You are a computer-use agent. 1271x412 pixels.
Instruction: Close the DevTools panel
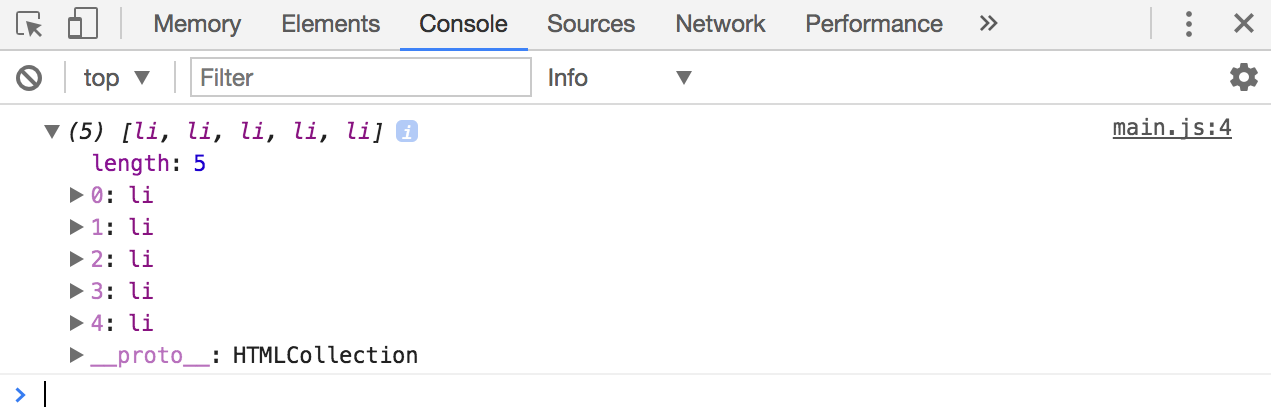(x=1243, y=24)
